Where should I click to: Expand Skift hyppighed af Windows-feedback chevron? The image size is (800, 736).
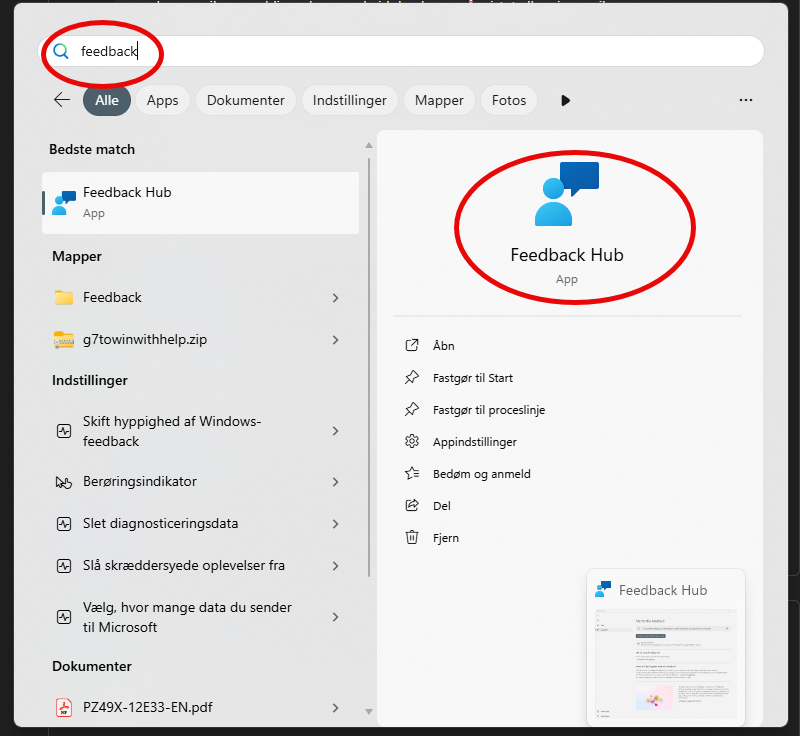(335, 432)
